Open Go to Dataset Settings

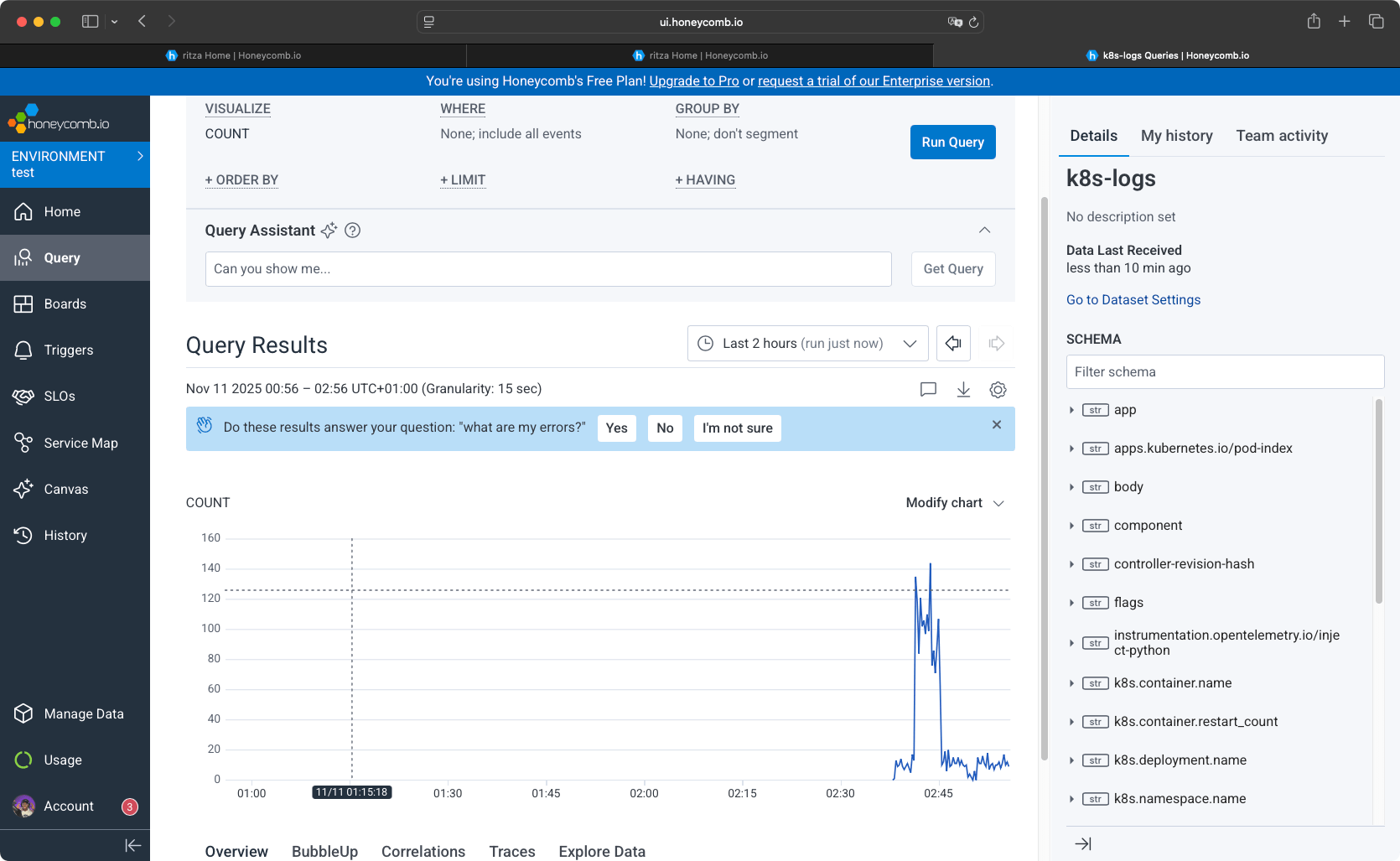[1133, 299]
